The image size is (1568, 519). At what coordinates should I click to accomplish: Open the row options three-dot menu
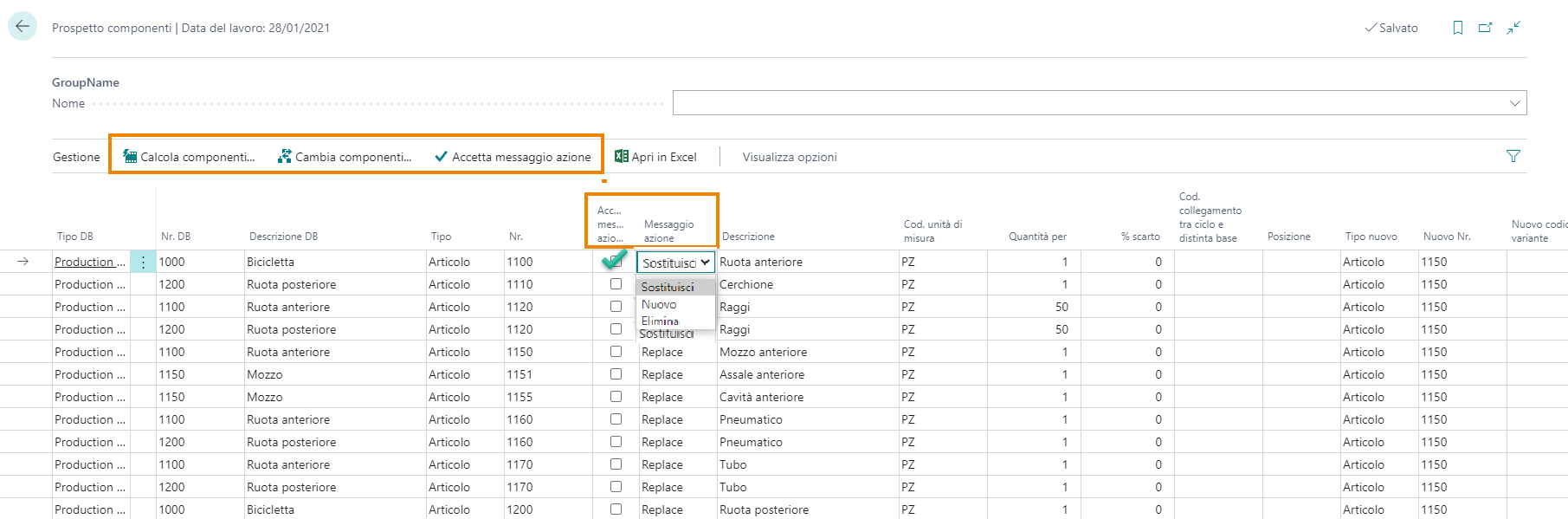[x=143, y=262]
